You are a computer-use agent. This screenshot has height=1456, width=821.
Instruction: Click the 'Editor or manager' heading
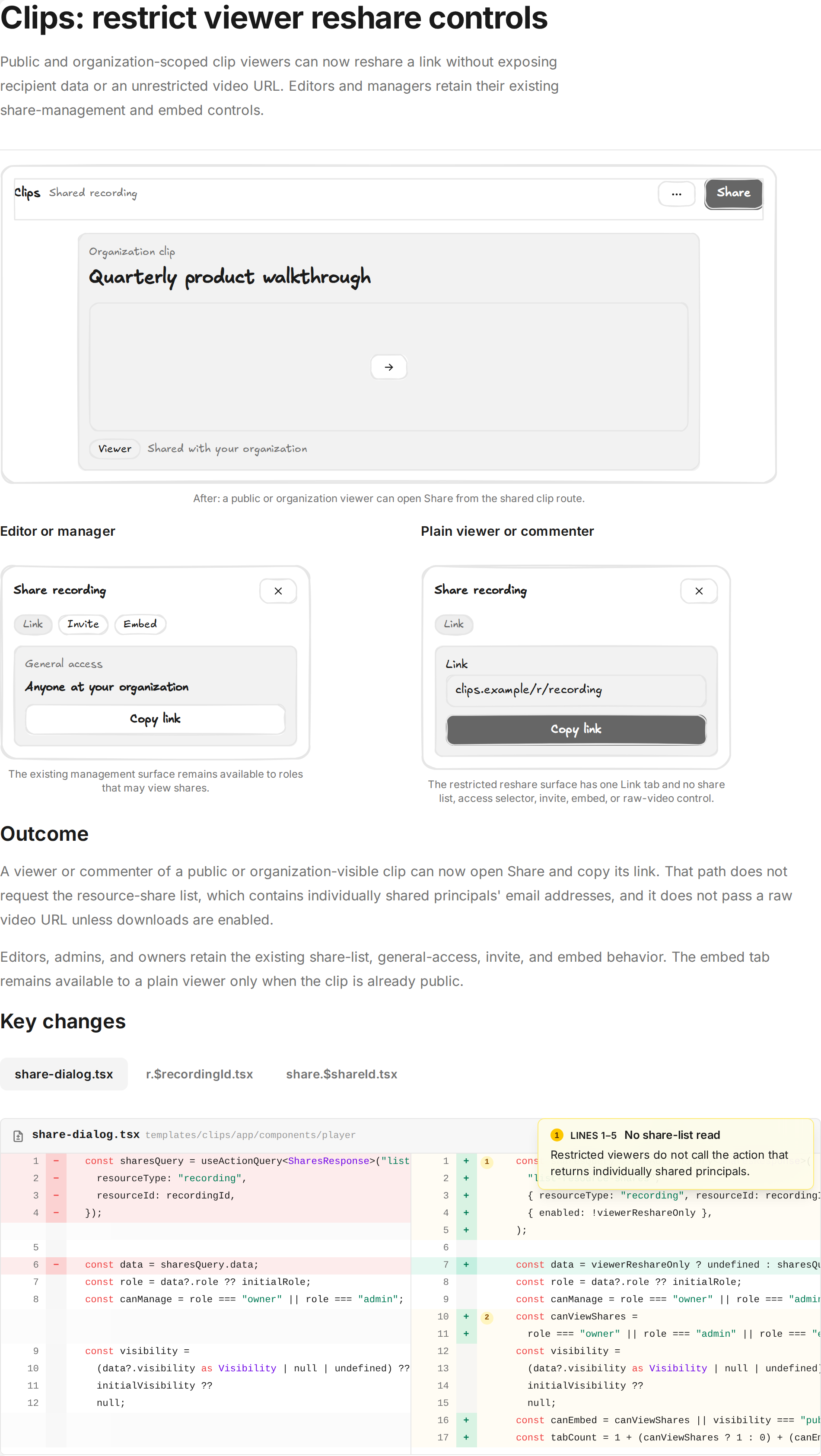pos(57,531)
